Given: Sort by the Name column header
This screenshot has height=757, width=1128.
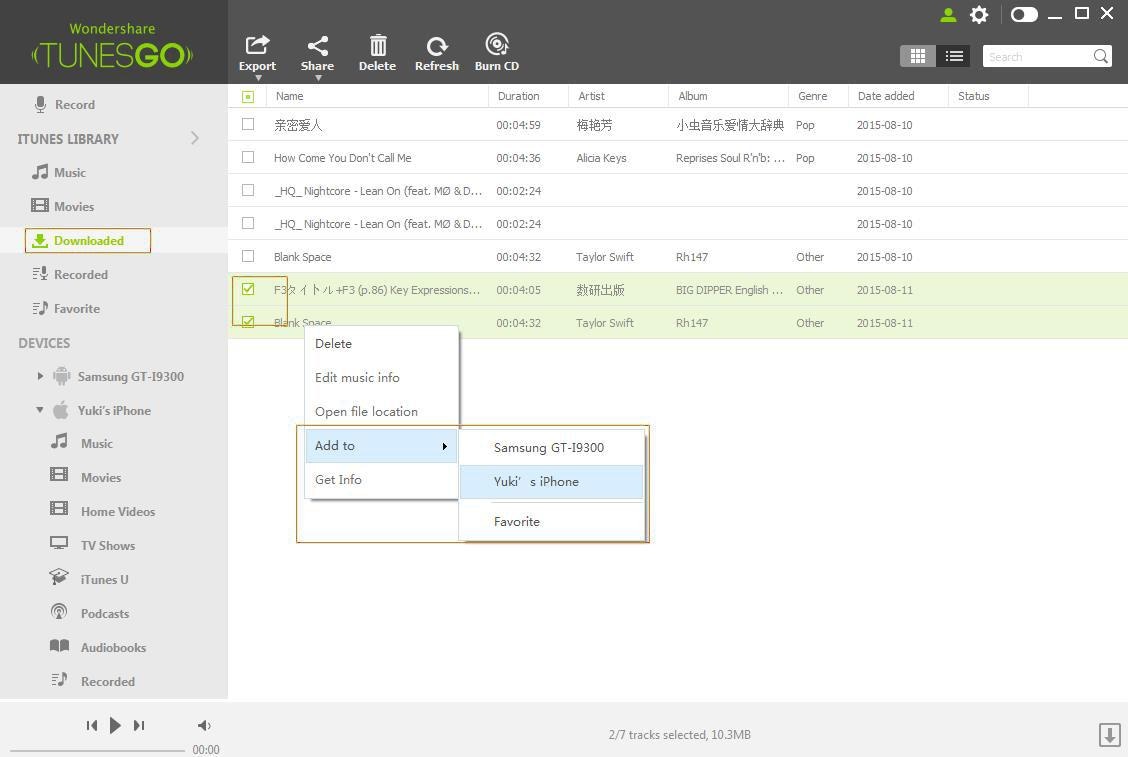Looking at the screenshot, I should point(377,96).
